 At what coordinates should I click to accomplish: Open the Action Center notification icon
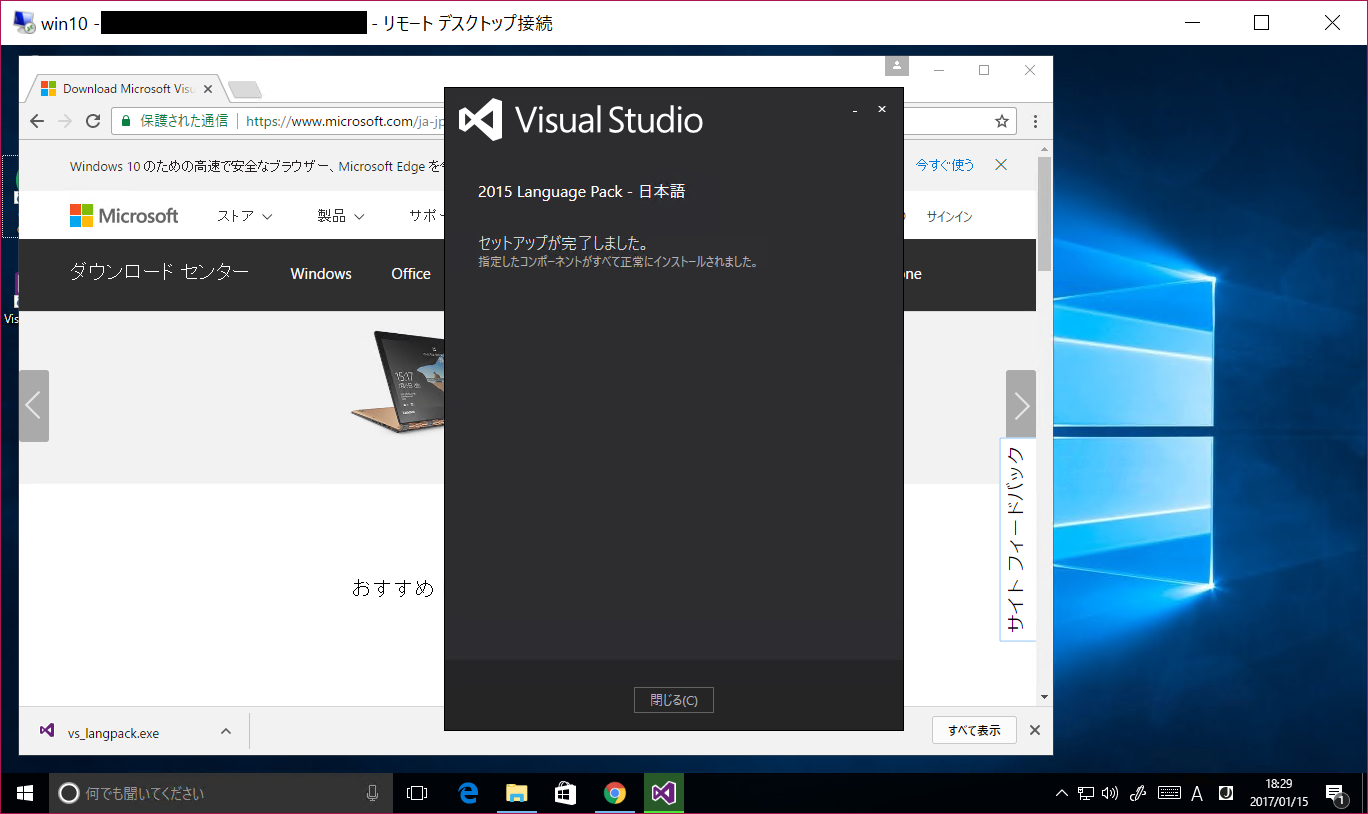click(x=1337, y=792)
